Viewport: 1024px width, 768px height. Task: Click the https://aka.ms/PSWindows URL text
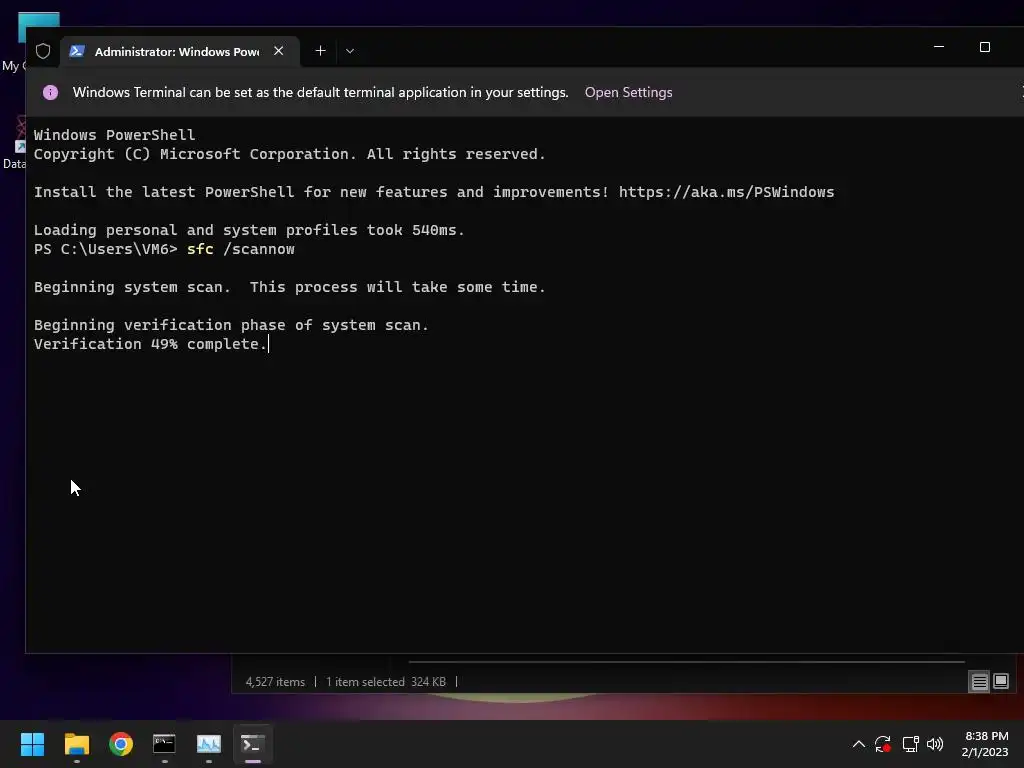(x=726, y=192)
